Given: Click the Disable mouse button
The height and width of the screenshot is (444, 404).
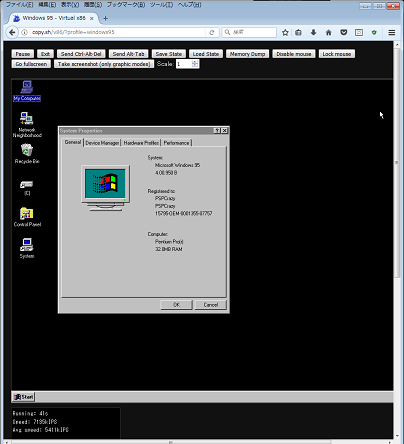Looking at the screenshot, I should tap(294, 54).
